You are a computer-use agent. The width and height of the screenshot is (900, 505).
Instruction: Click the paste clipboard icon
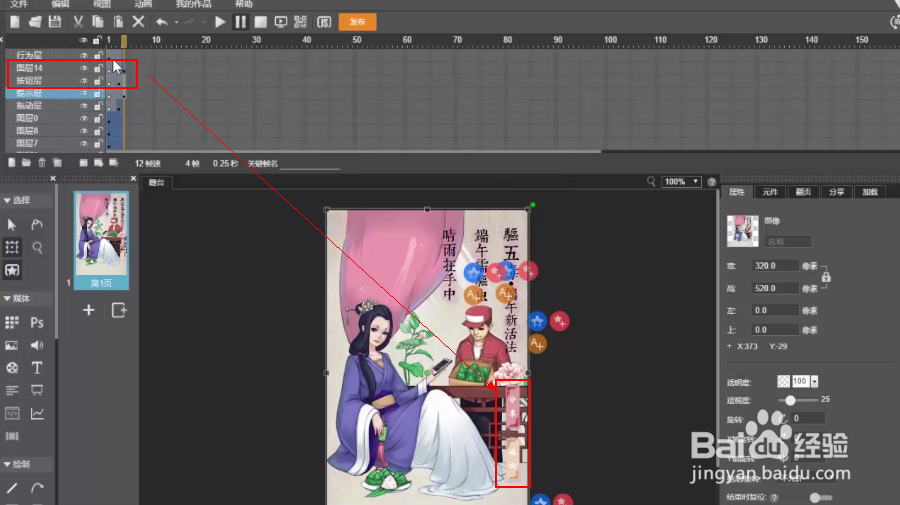point(118,22)
